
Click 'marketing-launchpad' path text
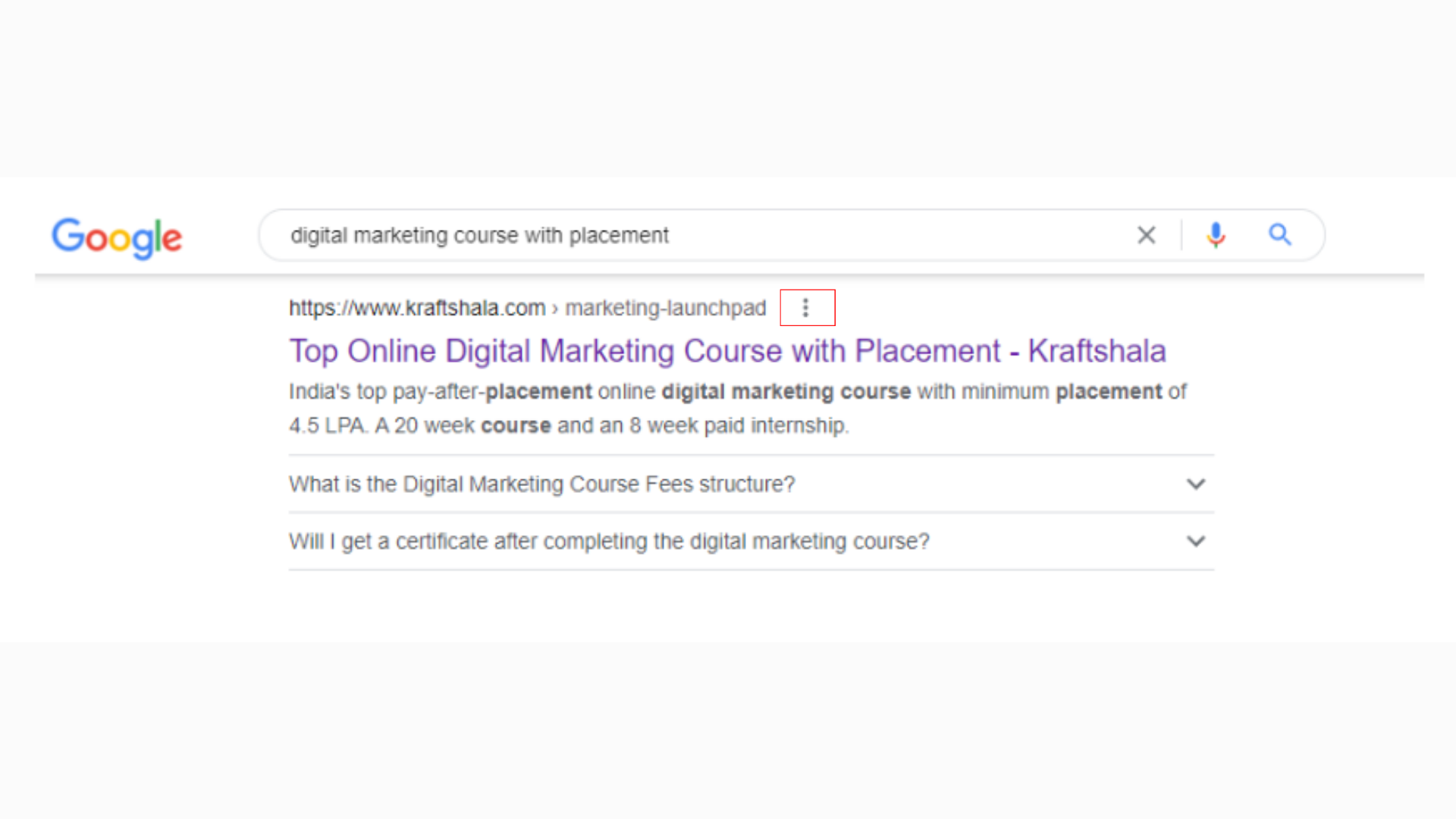coord(666,308)
